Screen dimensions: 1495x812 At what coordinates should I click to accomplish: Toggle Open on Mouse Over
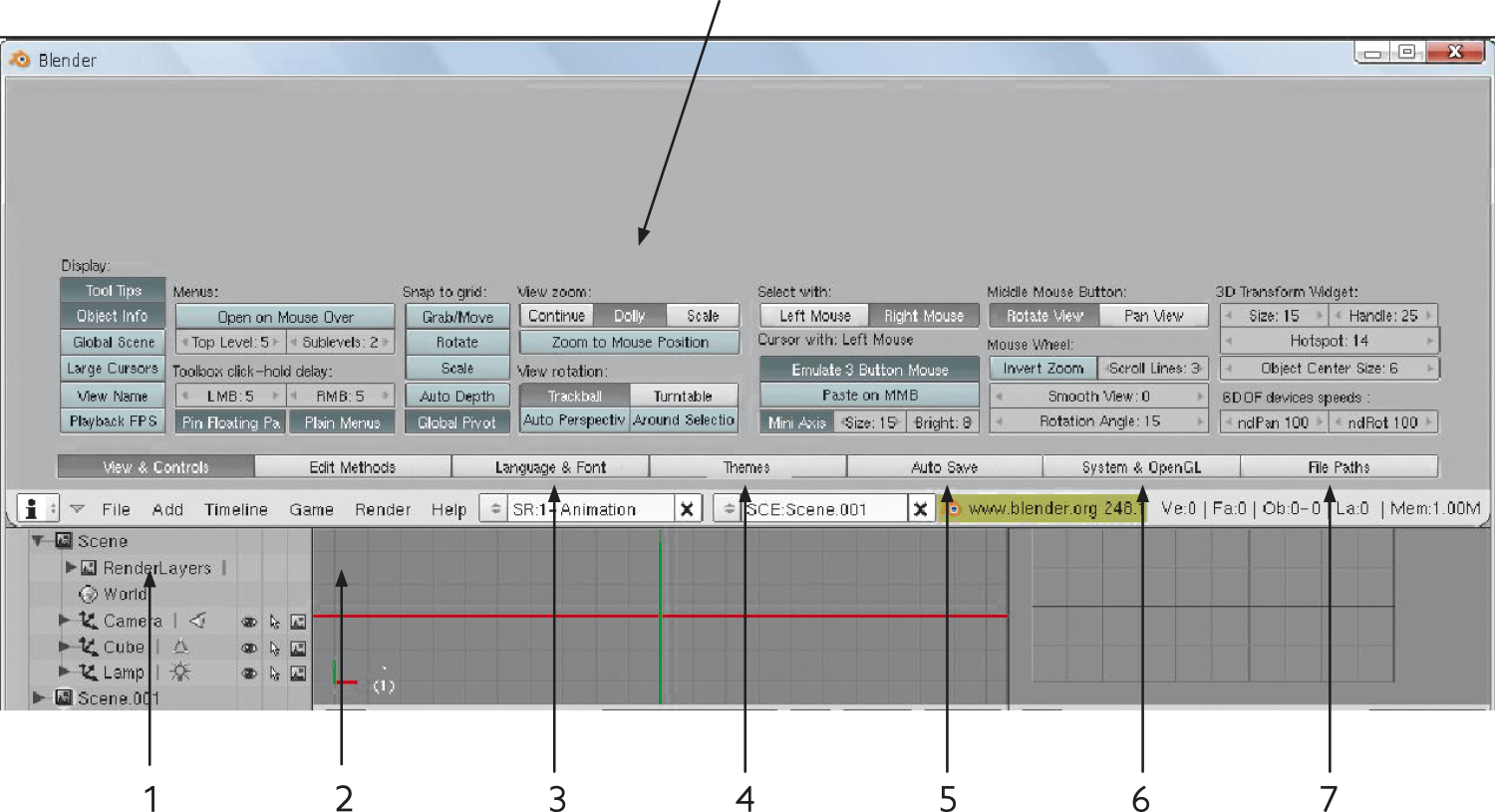[x=285, y=317]
